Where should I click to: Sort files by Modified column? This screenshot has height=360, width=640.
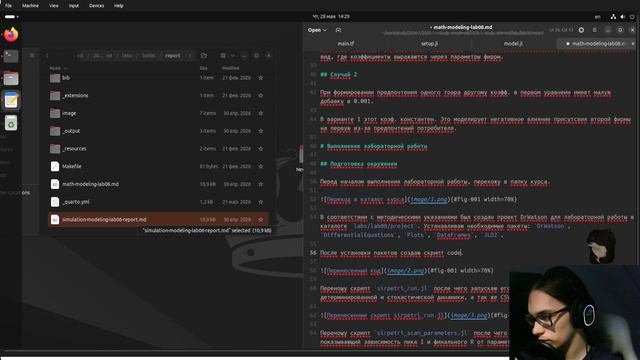[231, 68]
